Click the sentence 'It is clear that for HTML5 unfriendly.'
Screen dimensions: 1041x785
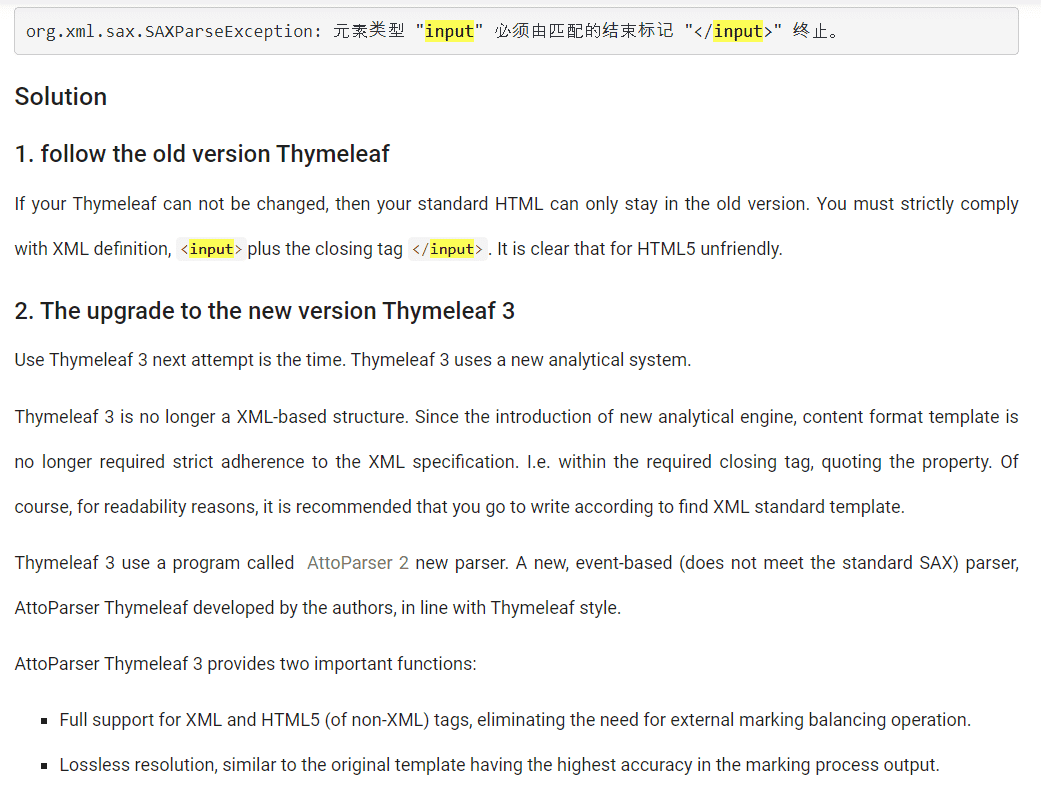640,249
